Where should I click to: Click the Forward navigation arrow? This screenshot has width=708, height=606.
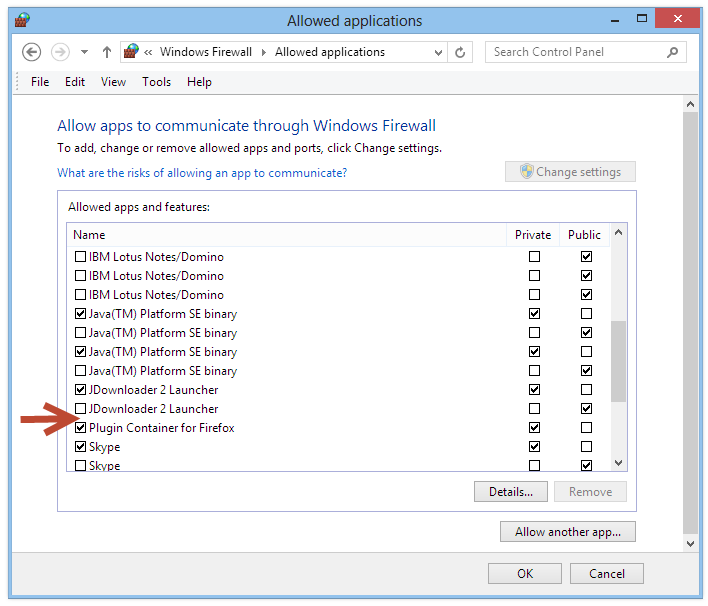(60, 52)
